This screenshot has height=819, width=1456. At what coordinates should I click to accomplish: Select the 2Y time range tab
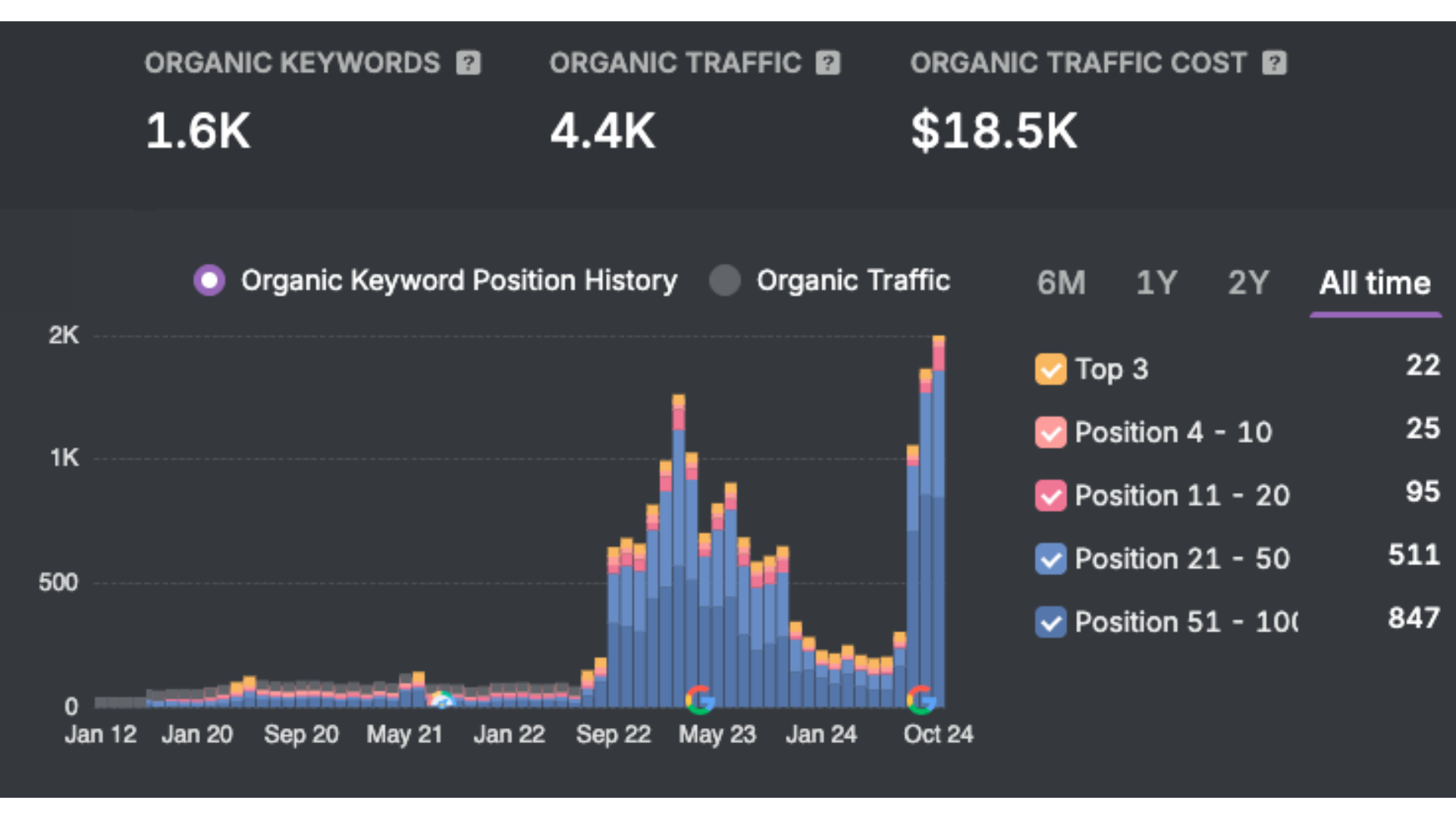[x=1248, y=283]
